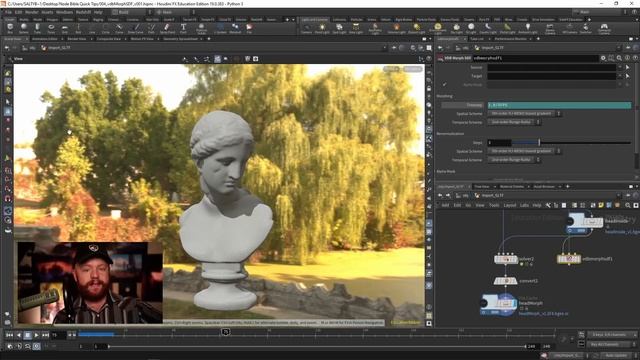
Task: Switch to the Render View tab
Action: coord(77,39)
